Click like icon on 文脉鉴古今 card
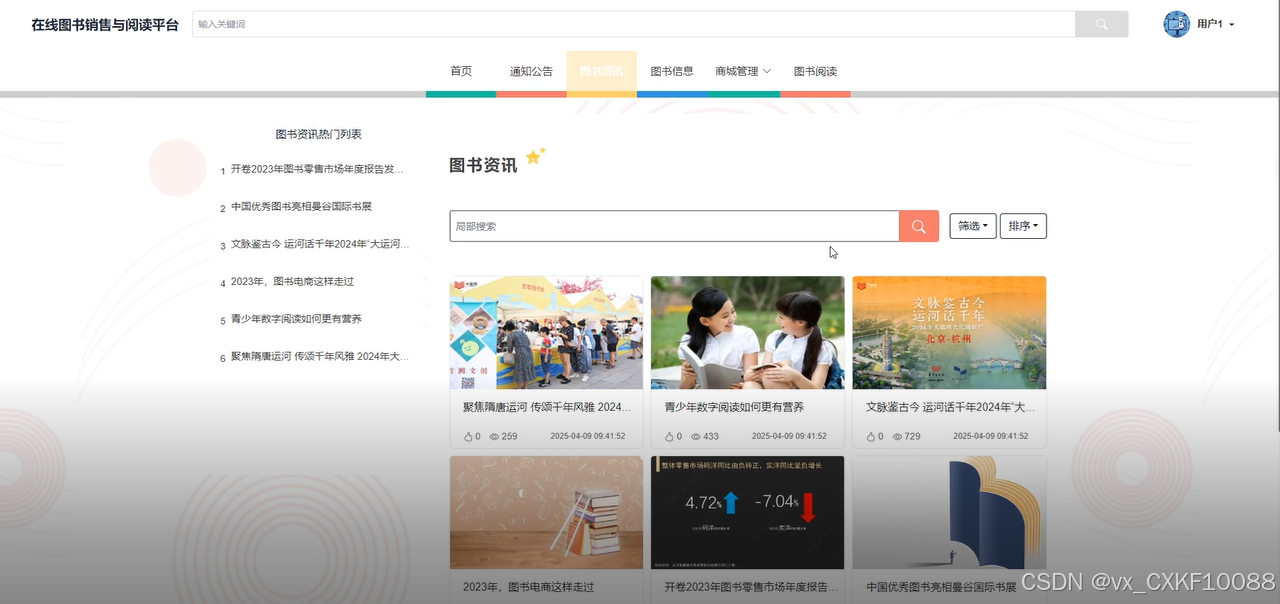This screenshot has height=604, width=1280. [872, 436]
